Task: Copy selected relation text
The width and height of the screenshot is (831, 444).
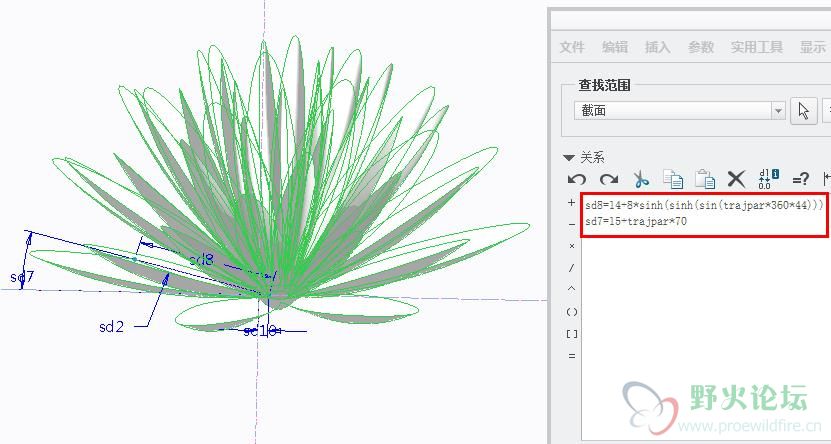Action: 673,179
